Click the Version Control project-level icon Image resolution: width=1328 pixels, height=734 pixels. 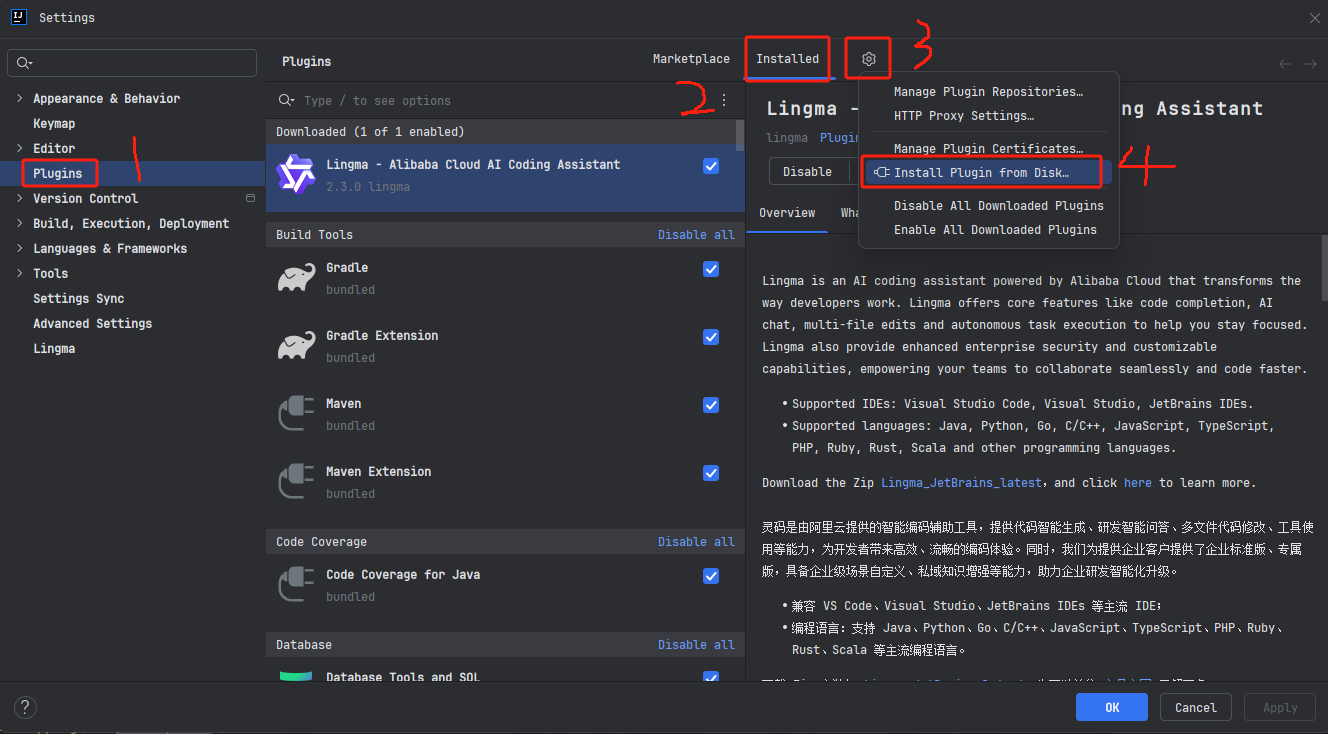pos(250,198)
